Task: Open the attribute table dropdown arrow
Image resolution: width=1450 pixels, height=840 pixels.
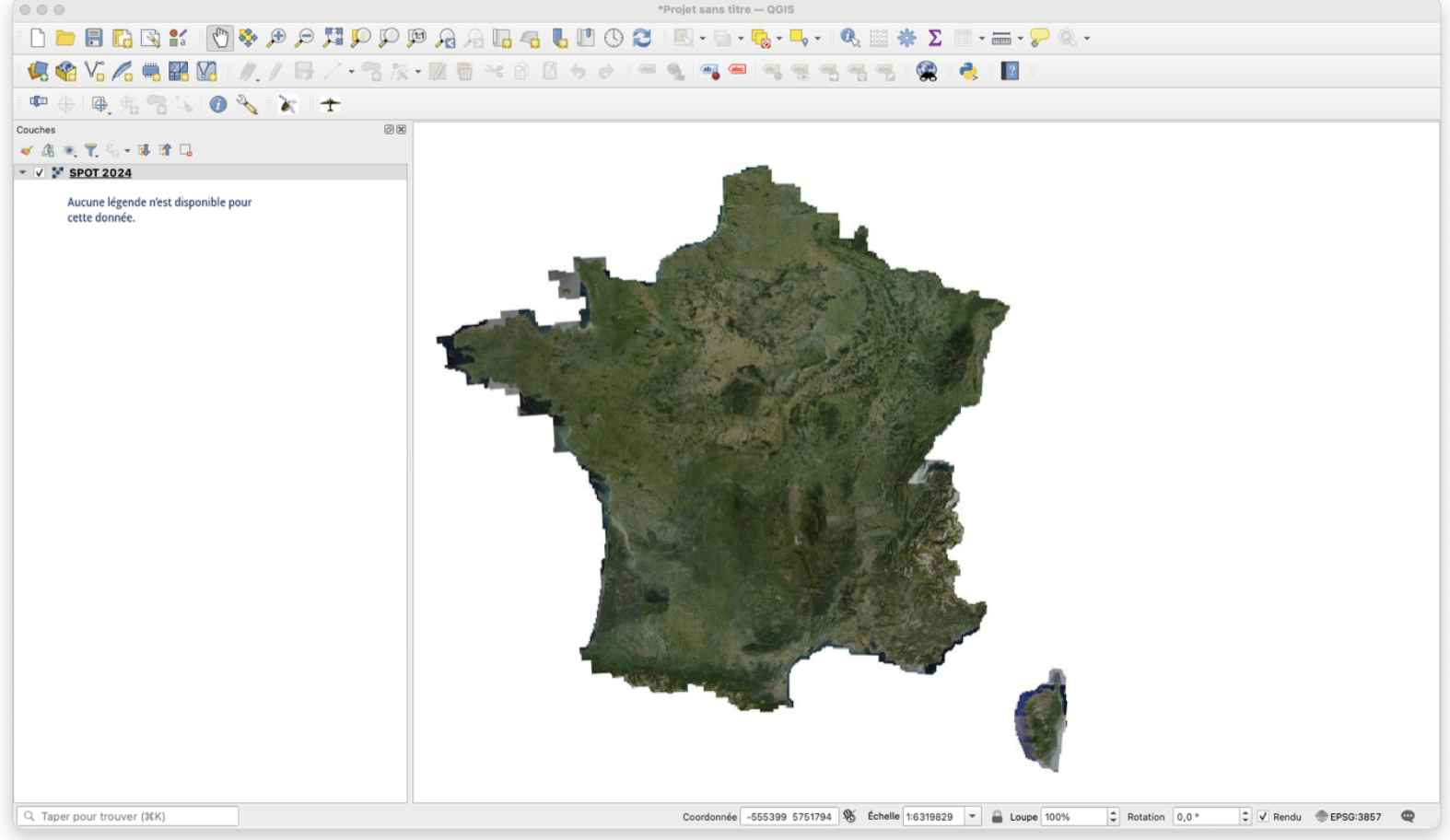Action: [x=981, y=39]
